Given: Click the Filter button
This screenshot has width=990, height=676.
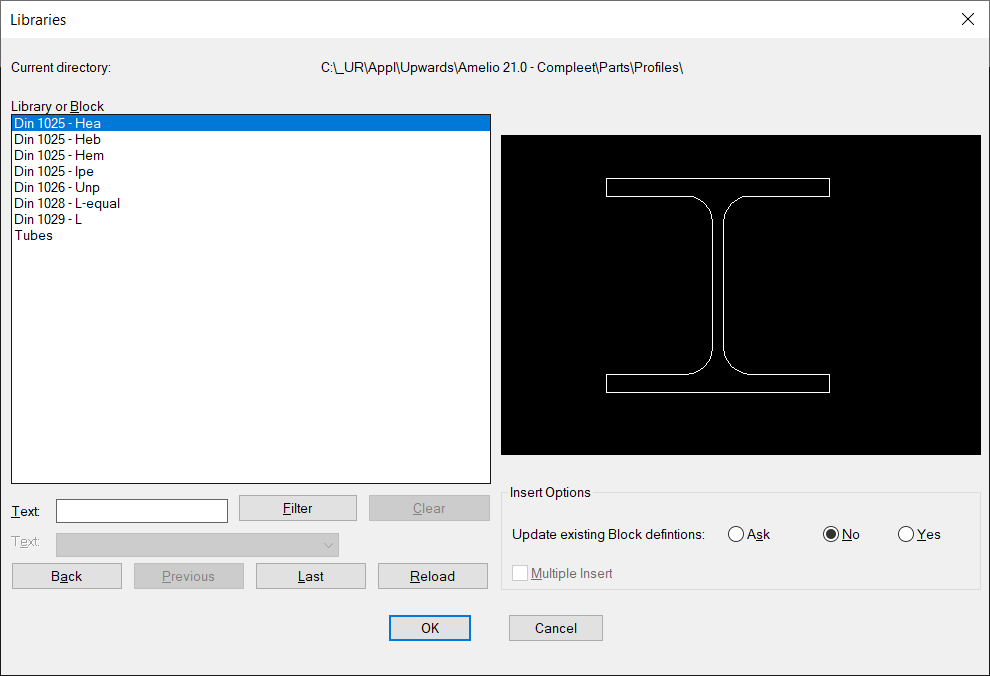Looking at the screenshot, I should tap(297, 508).
